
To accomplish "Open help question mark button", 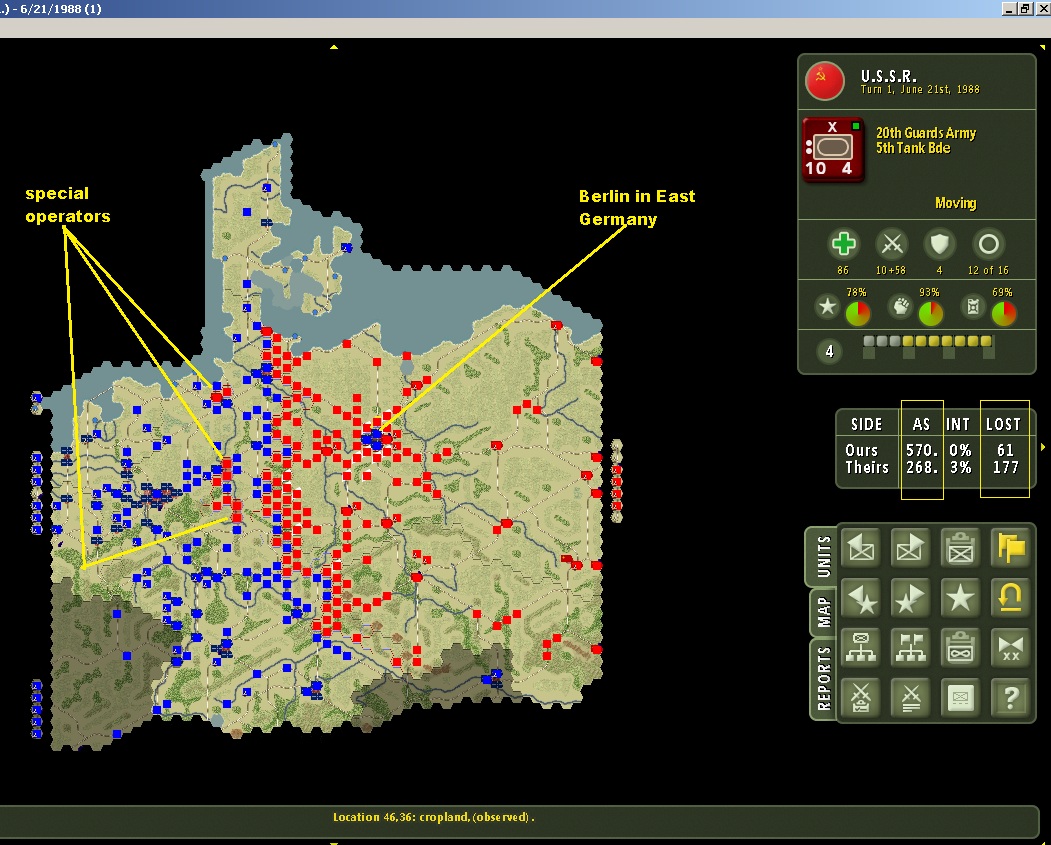I will [1010, 698].
